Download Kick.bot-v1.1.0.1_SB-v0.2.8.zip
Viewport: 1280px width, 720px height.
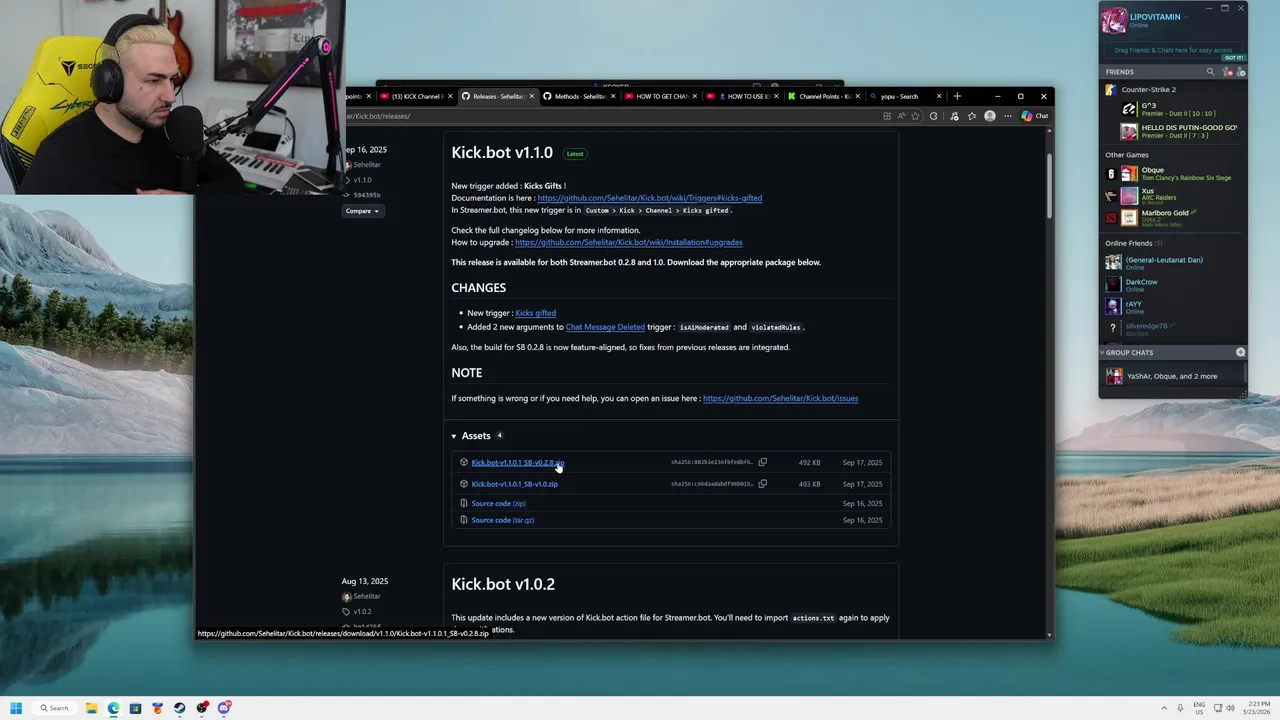pos(518,463)
